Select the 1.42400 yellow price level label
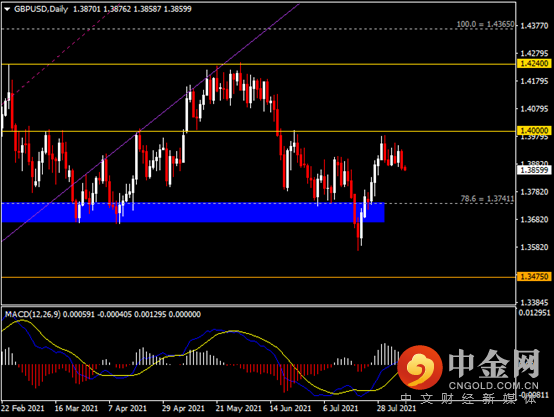 (534, 64)
